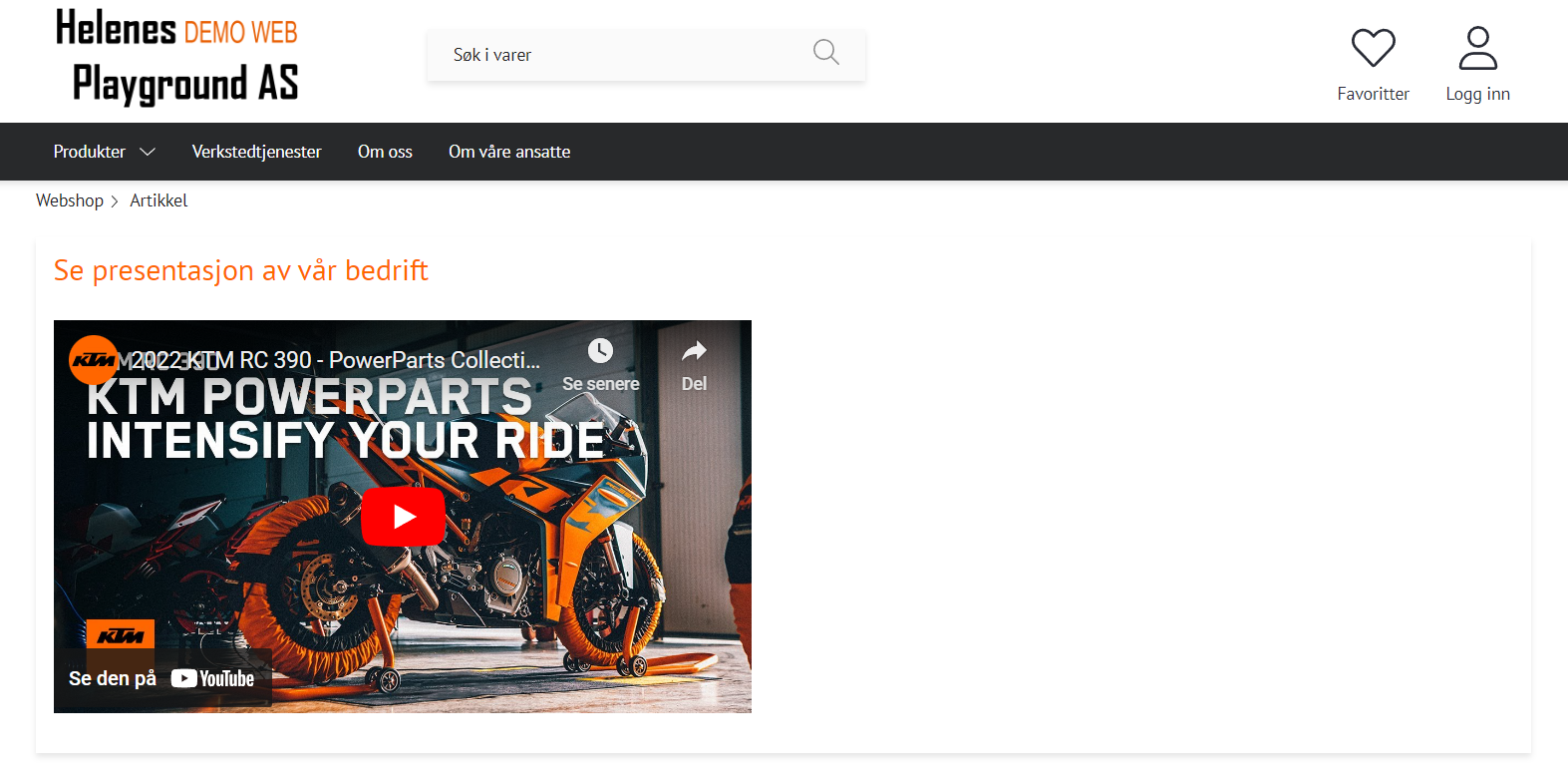The image size is (1568, 781).
Task: Open Om våre ansatte page
Action: pyautogui.click(x=509, y=152)
